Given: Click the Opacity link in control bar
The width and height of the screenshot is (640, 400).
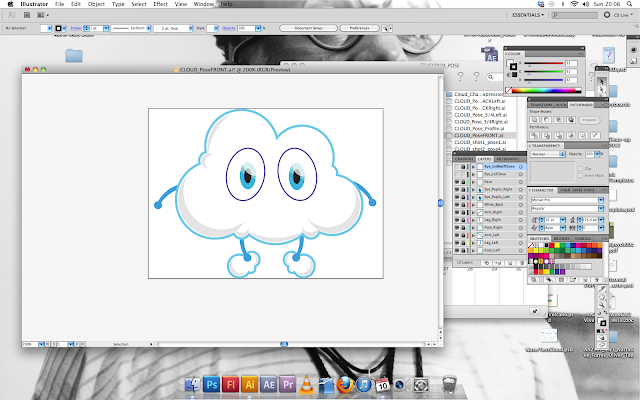Looking at the screenshot, I should tap(229, 28).
